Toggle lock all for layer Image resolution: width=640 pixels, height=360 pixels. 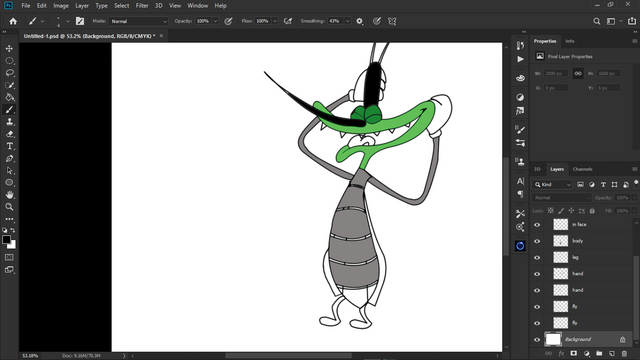click(592, 211)
